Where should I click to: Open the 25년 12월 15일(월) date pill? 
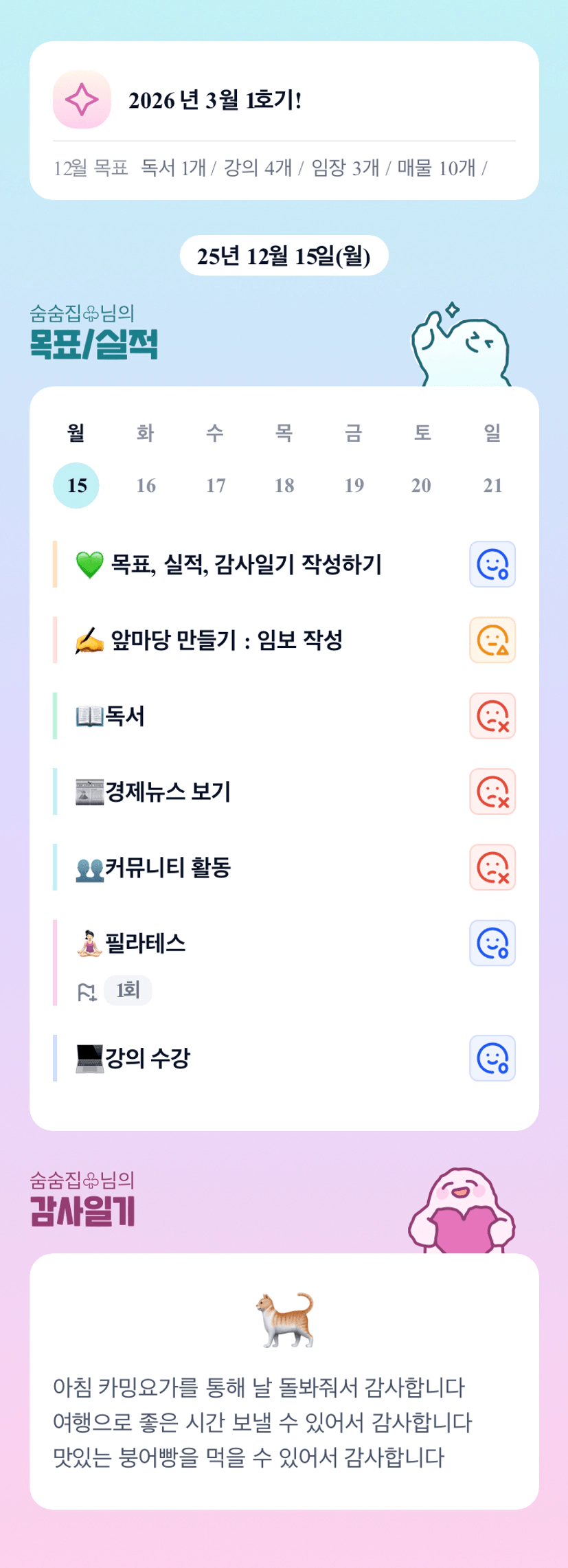(x=284, y=256)
